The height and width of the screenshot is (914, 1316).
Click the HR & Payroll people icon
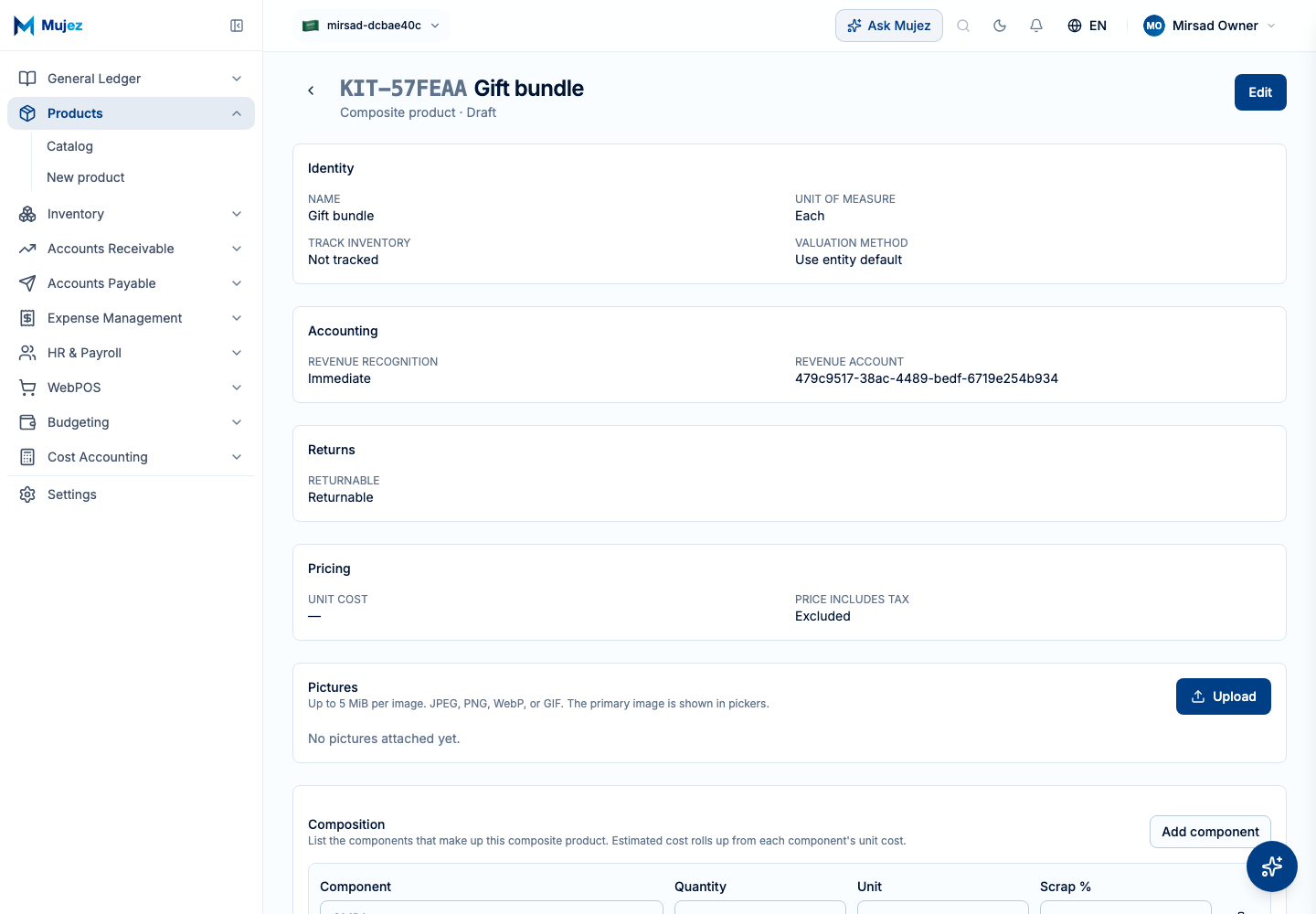point(27,353)
